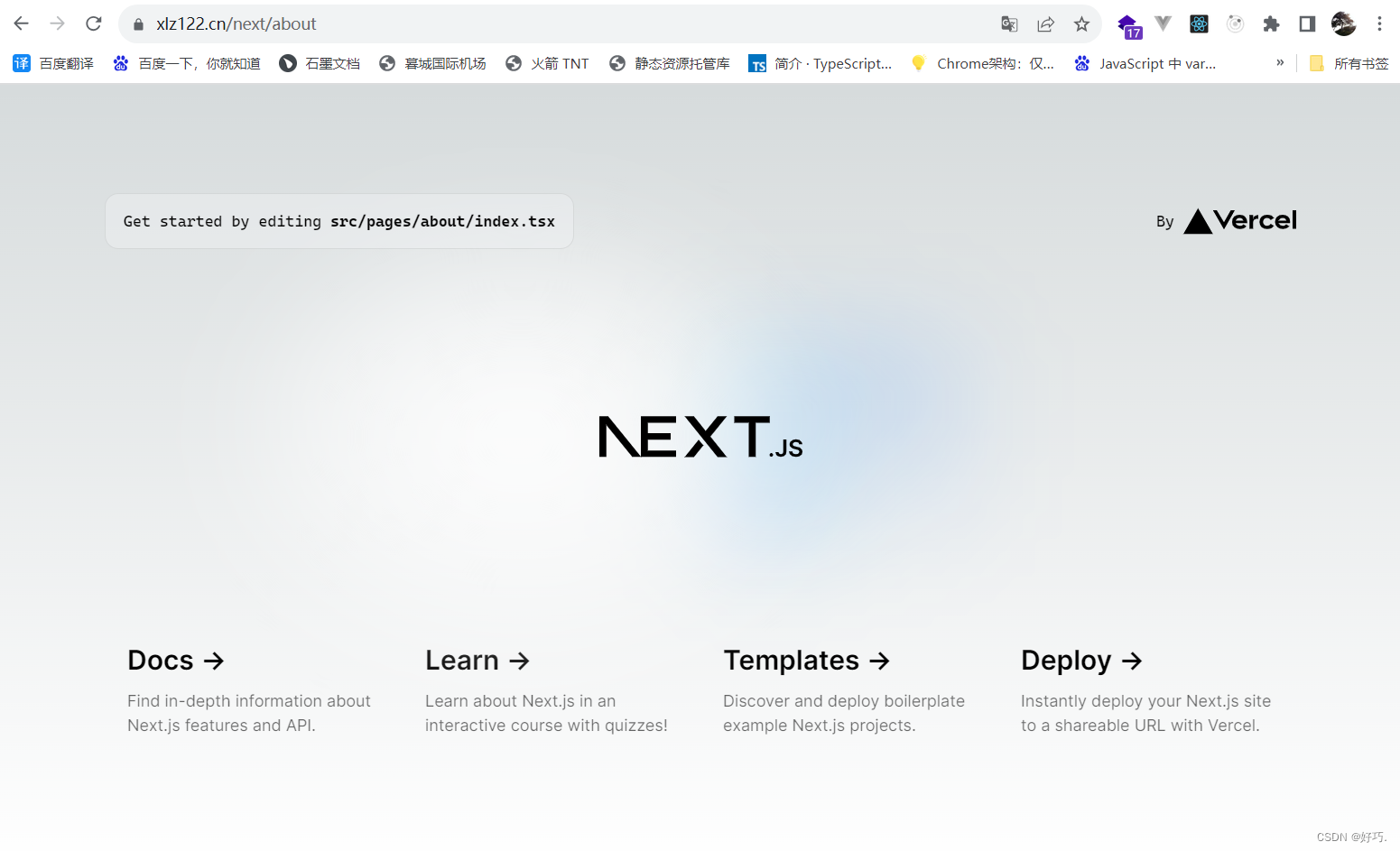Open the 百度翻译 bookmark

pyautogui.click(x=53, y=63)
